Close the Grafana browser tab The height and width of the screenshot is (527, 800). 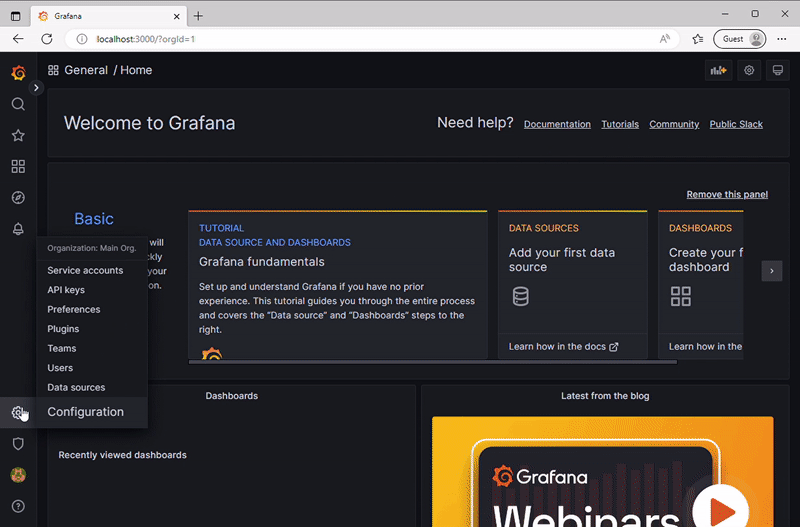(x=177, y=16)
